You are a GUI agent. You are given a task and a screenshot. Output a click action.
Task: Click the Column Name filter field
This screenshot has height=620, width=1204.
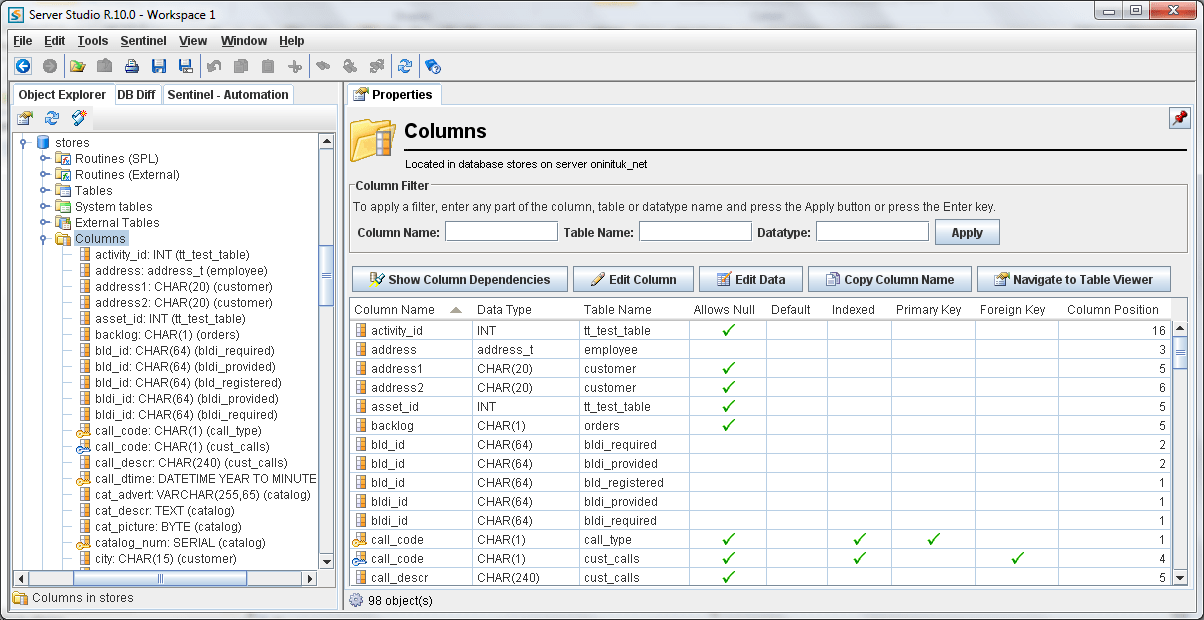501,232
